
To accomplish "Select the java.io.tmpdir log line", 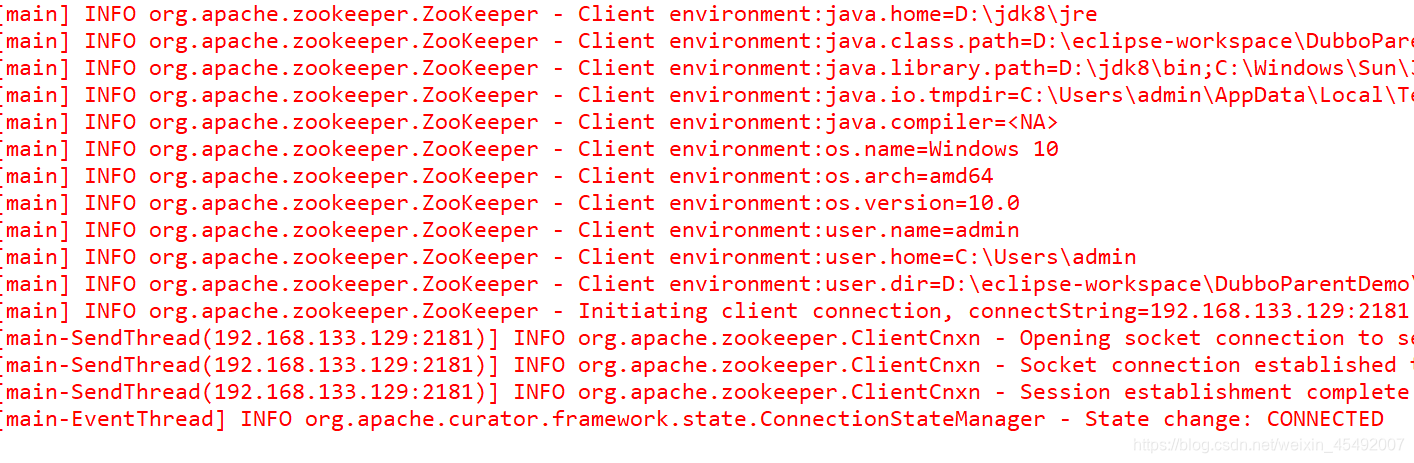I will click(708, 95).
